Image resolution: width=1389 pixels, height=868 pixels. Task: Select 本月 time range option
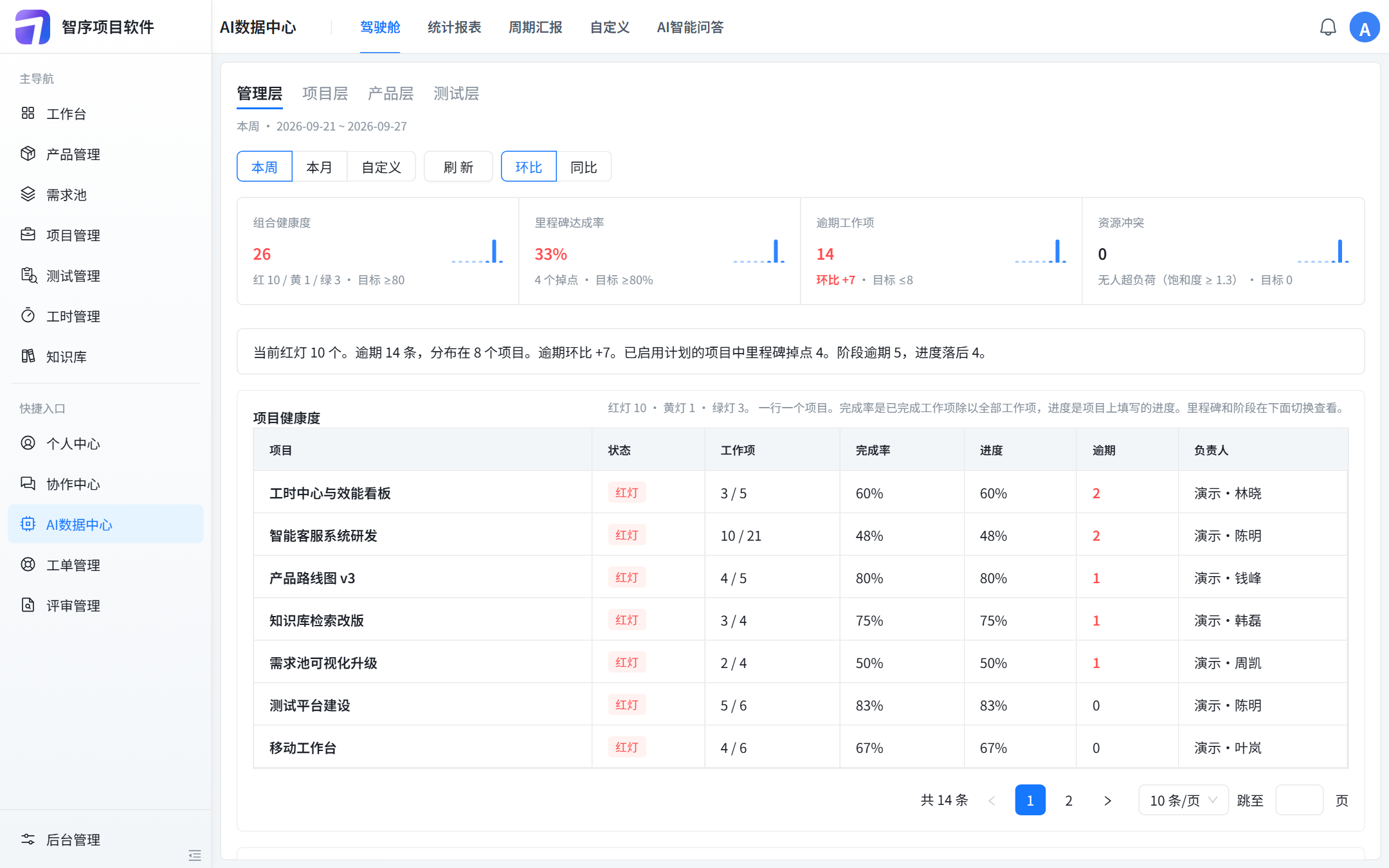pos(320,167)
